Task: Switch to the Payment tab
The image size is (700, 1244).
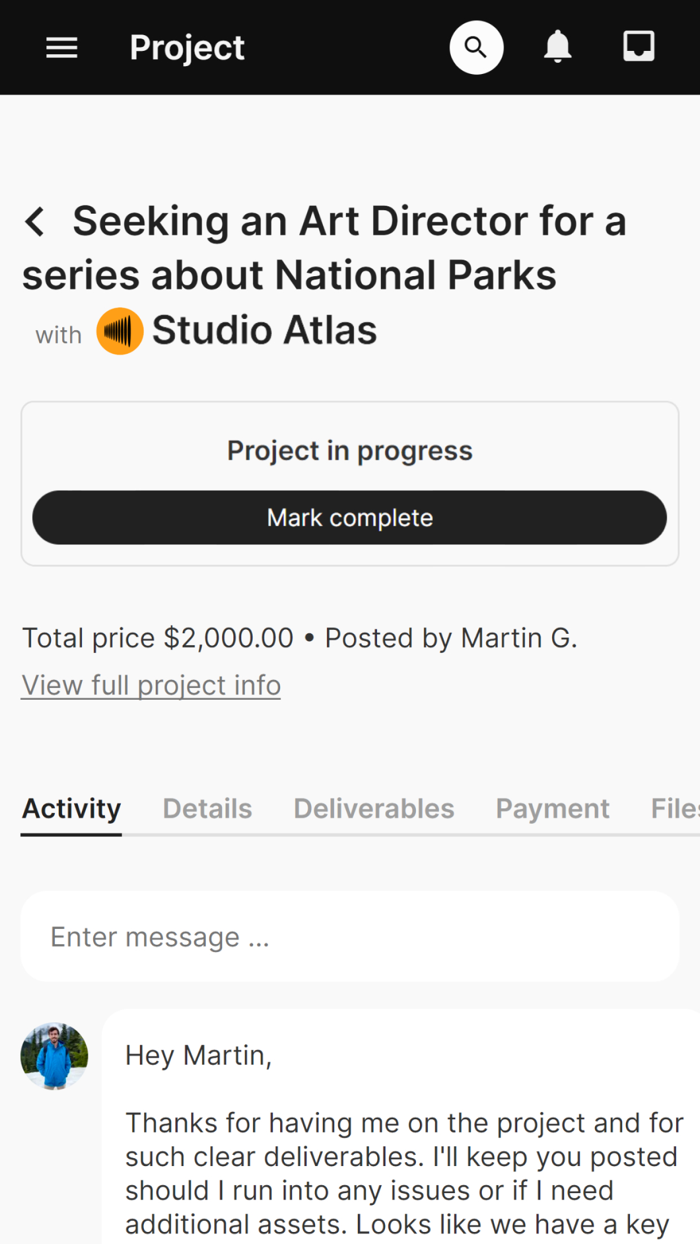Action: point(552,808)
